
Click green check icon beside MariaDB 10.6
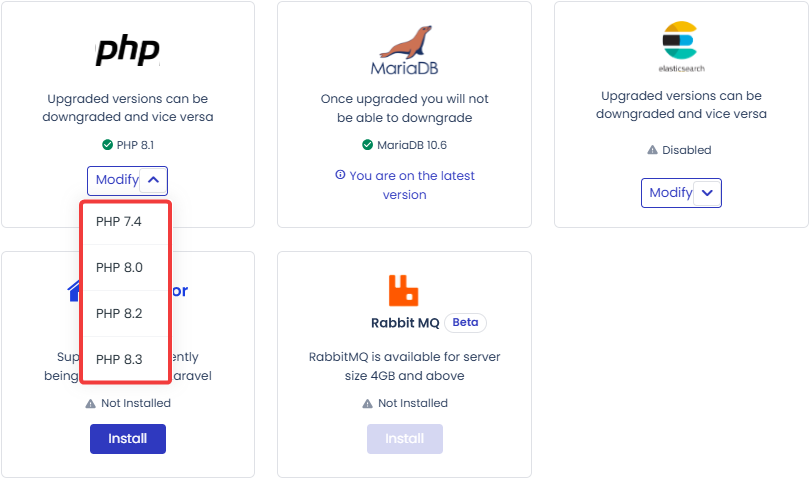pos(367,145)
